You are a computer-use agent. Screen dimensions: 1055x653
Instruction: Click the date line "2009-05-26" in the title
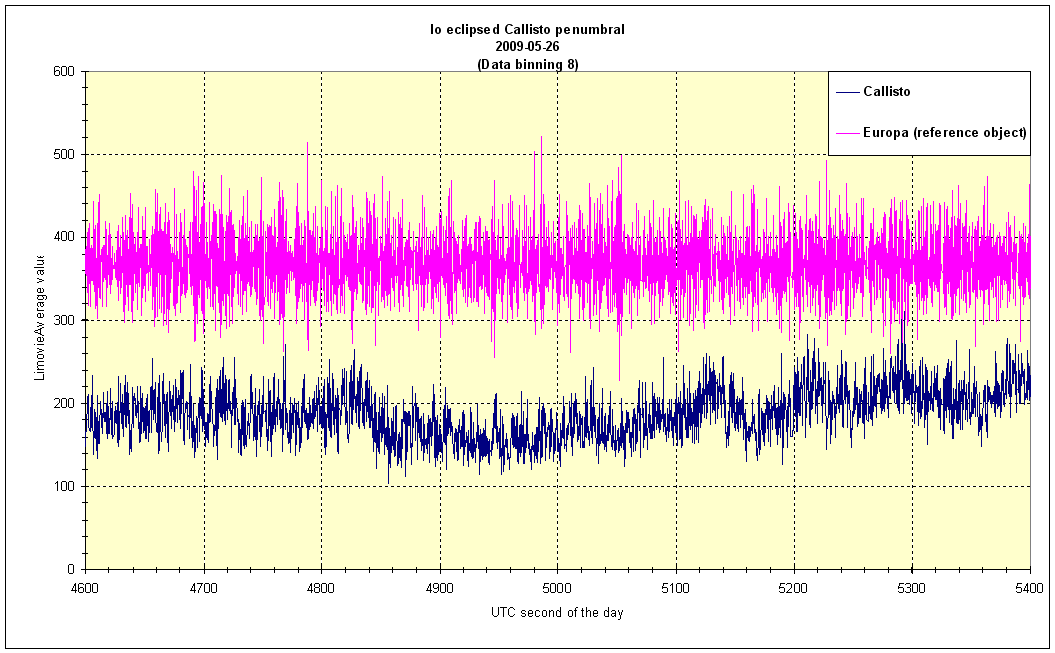tap(528, 47)
